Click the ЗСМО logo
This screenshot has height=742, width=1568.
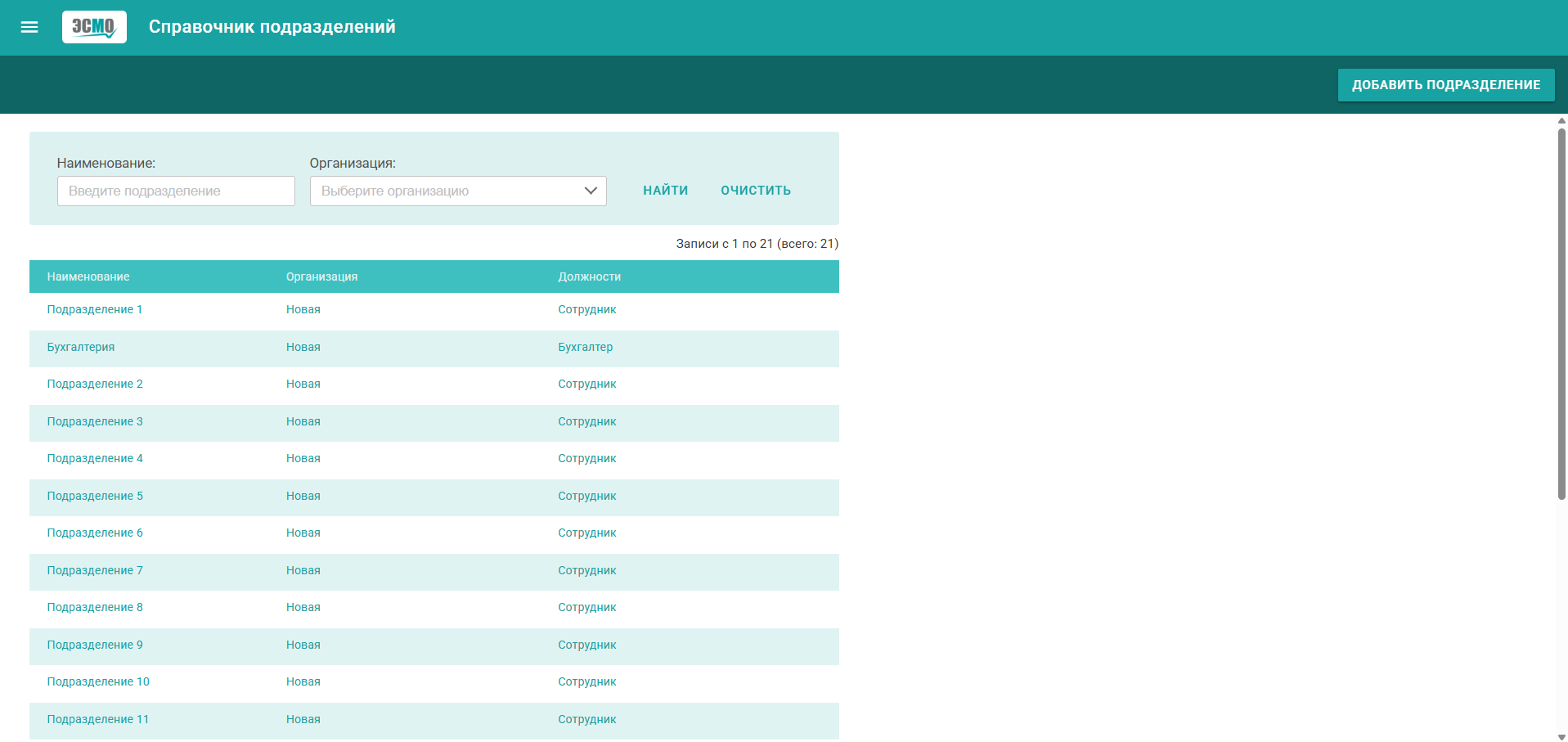94,27
